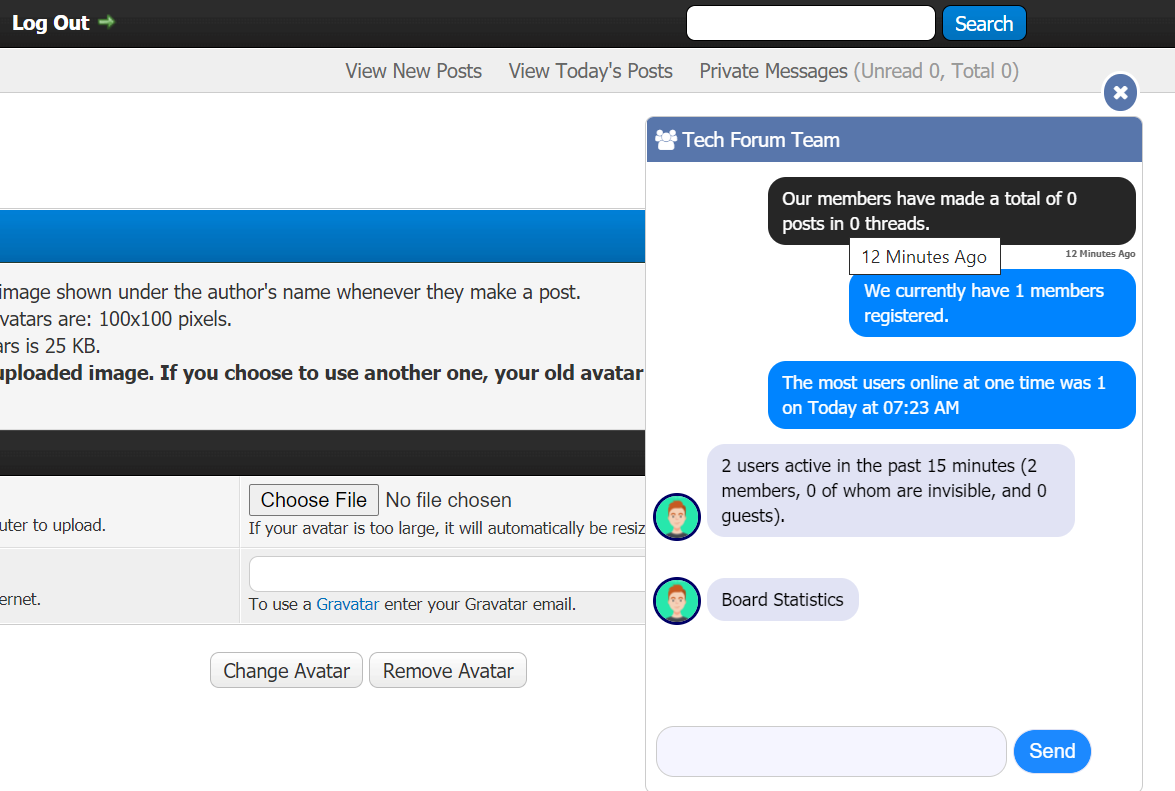Open View Today's Posts
This screenshot has height=791, width=1175.
[x=590, y=71]
